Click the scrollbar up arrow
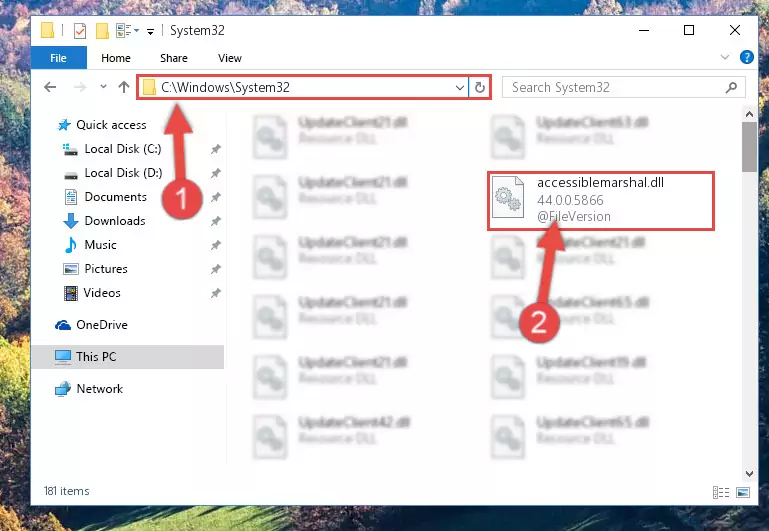 (749, 114)
